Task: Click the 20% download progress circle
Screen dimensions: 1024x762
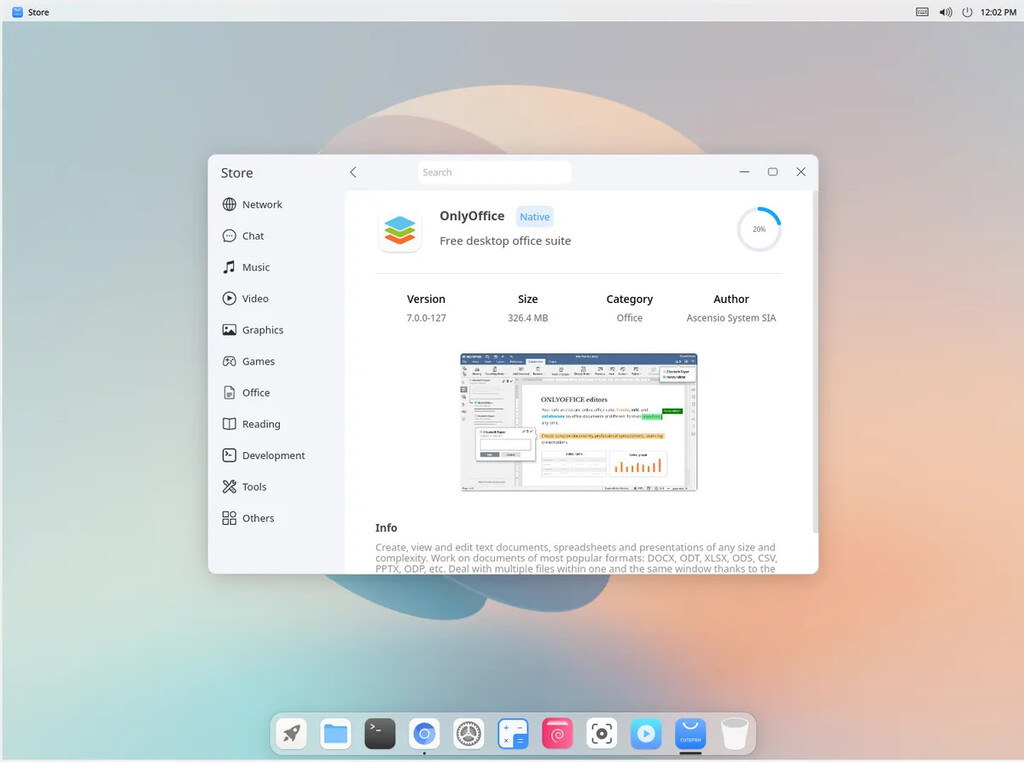Action: tap(759, 228)
